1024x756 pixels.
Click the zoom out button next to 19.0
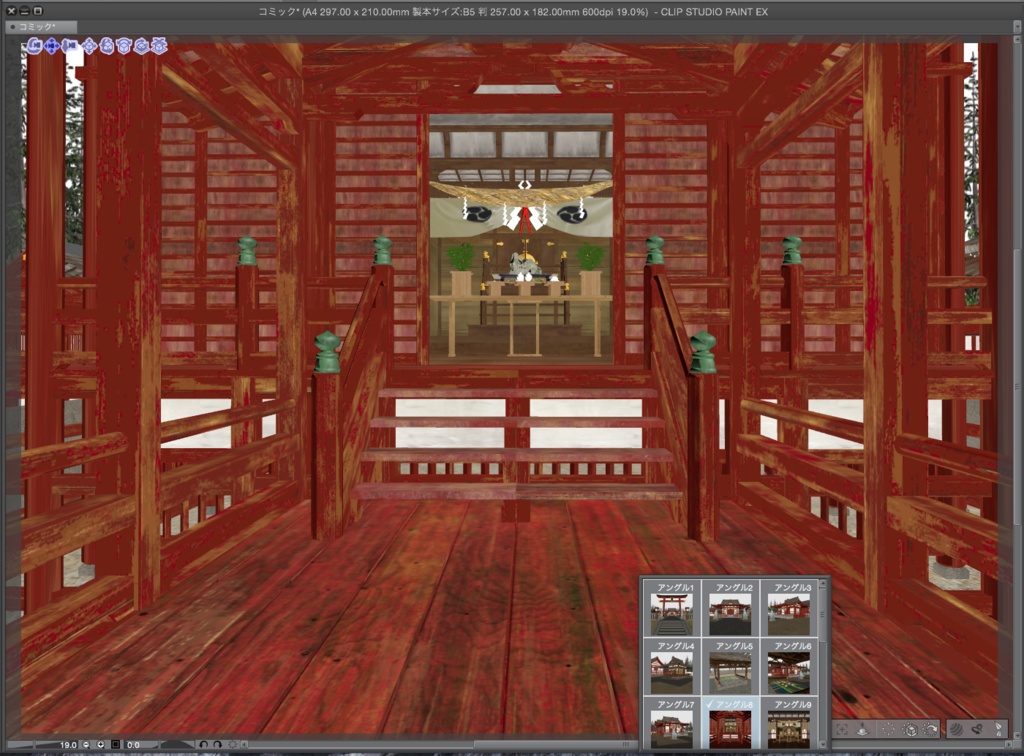coord(85,744)
